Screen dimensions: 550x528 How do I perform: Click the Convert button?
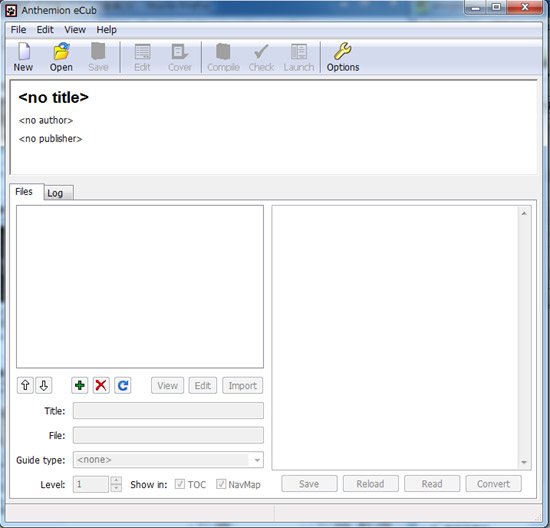(493, 484)
